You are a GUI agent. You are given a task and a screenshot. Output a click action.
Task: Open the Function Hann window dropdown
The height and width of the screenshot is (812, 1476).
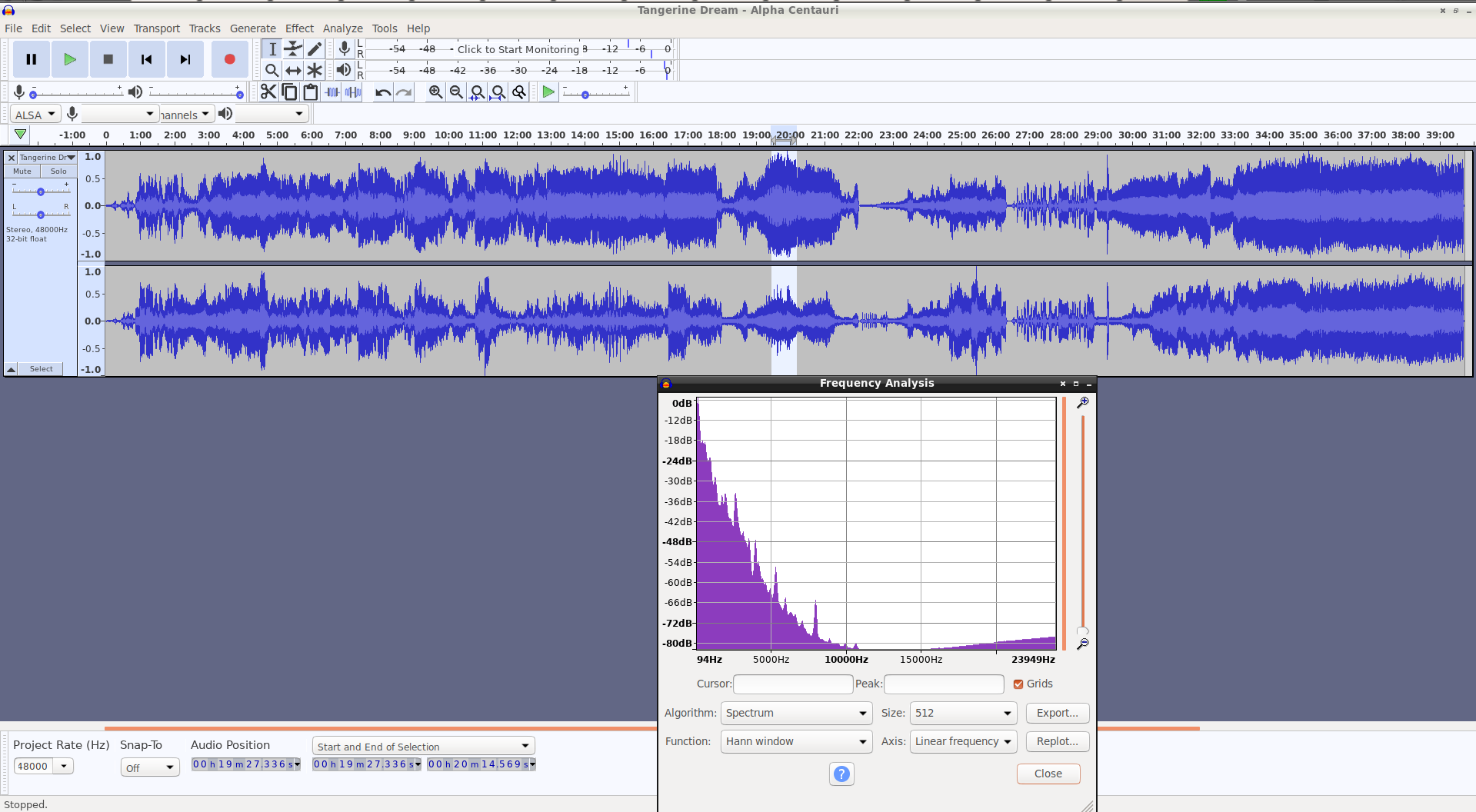pyautogui.click(x=796, y=741)
